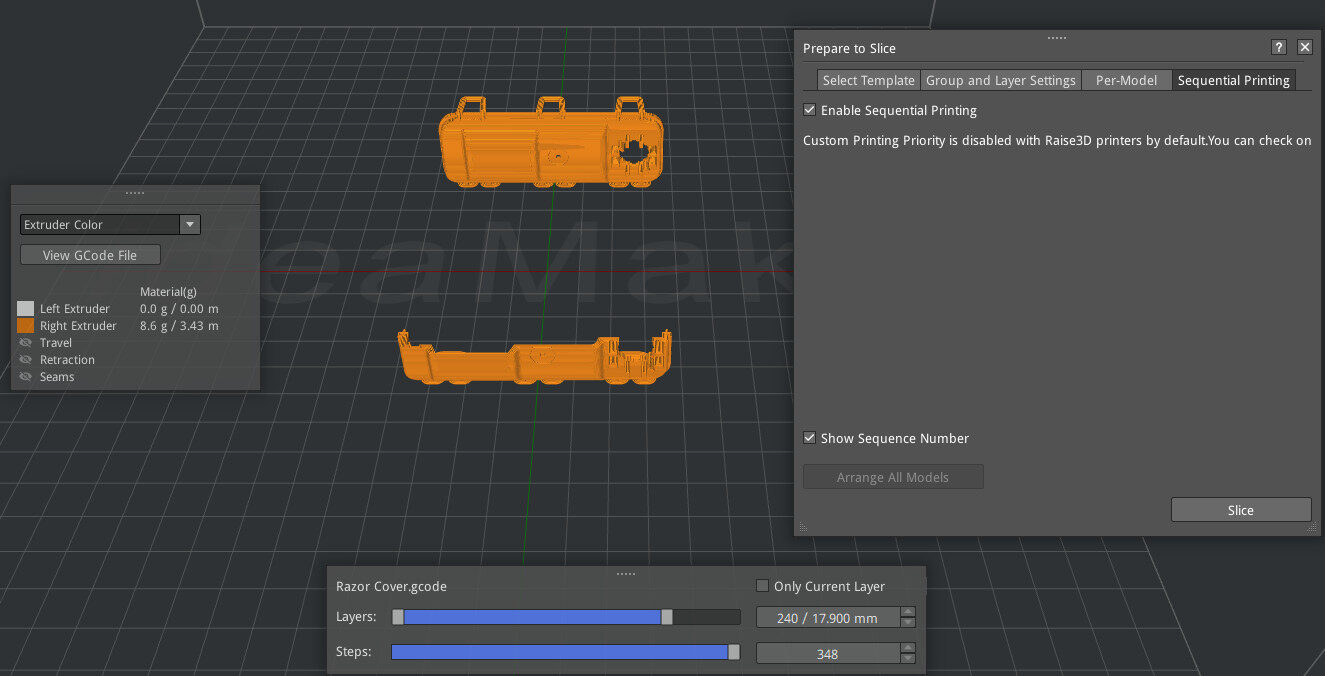Uncheck Show Sequence Number
The width and height of the screenshot is (1325, 676).
[810, 438]
